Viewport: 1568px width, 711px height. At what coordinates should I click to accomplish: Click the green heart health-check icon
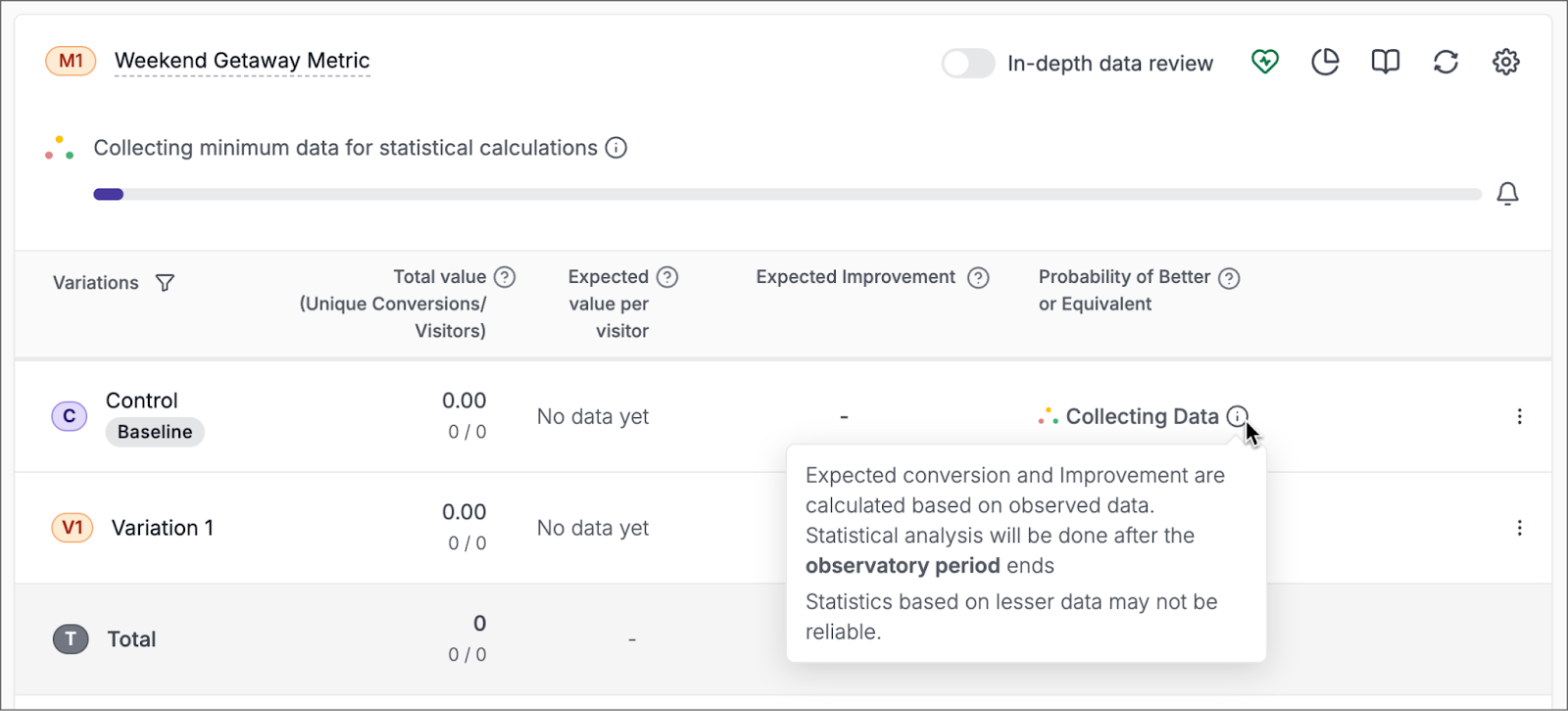1265,63
